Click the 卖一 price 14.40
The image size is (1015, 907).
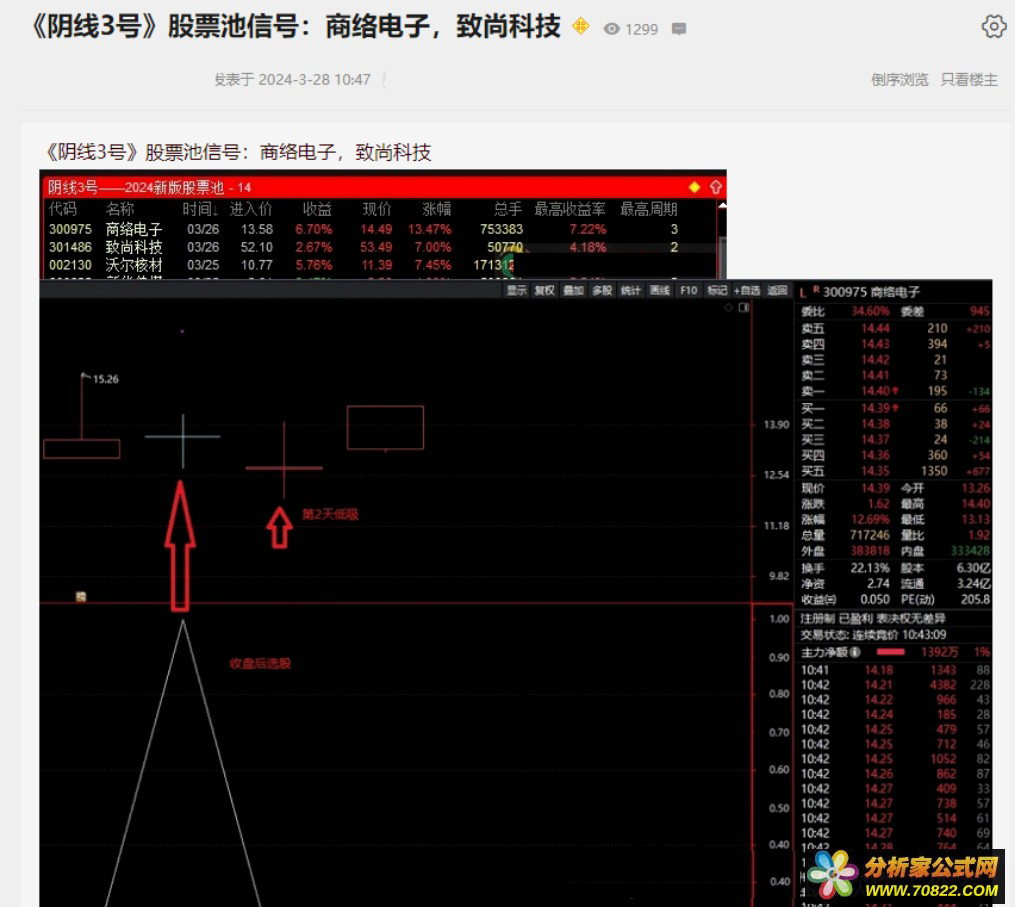point(875,391)
